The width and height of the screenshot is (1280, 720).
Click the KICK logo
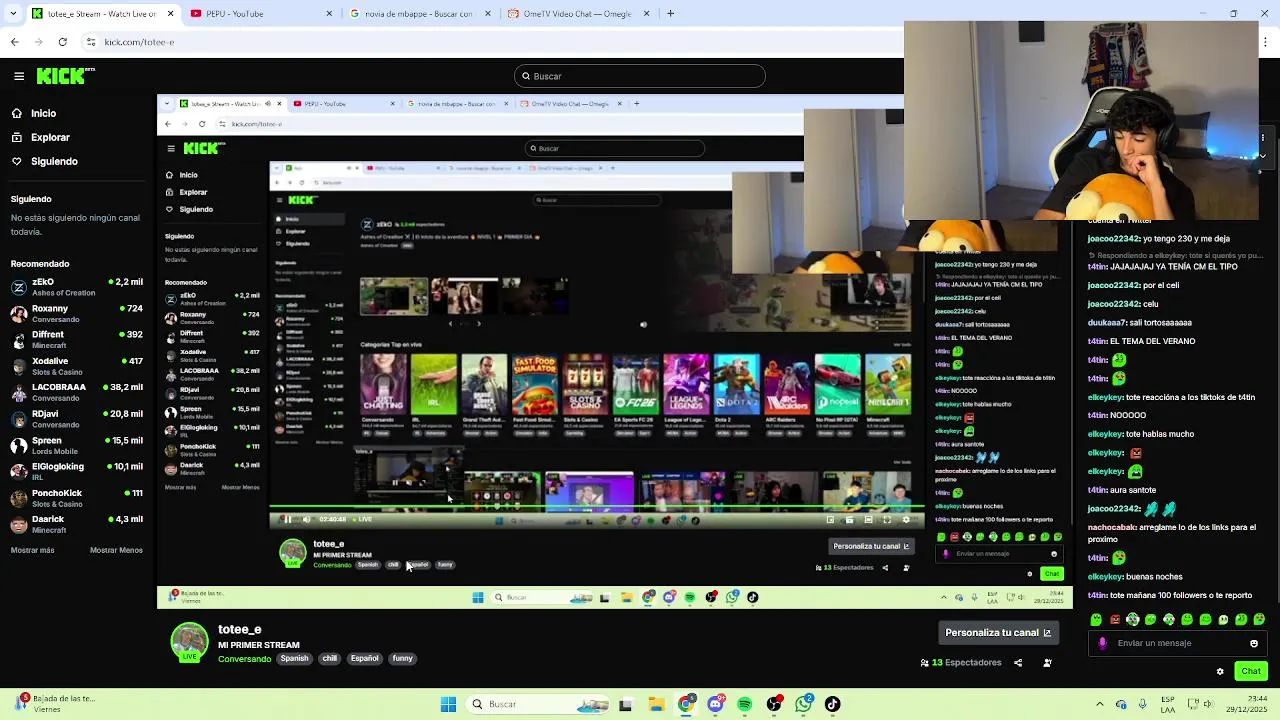point(65,76)
